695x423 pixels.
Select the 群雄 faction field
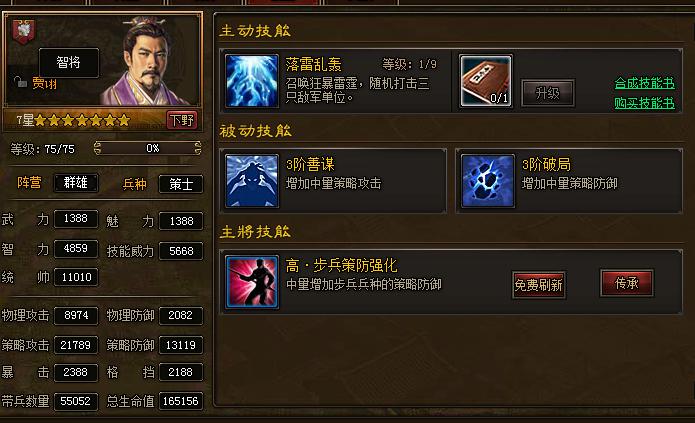tap(76, 183)
